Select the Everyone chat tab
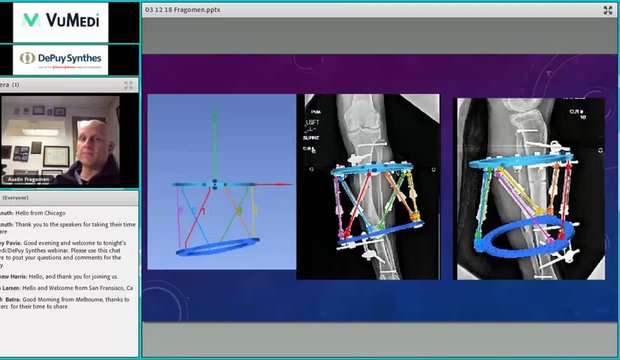Image resolution: width=620 pixels, height=360 pixels. click(15, 198)
